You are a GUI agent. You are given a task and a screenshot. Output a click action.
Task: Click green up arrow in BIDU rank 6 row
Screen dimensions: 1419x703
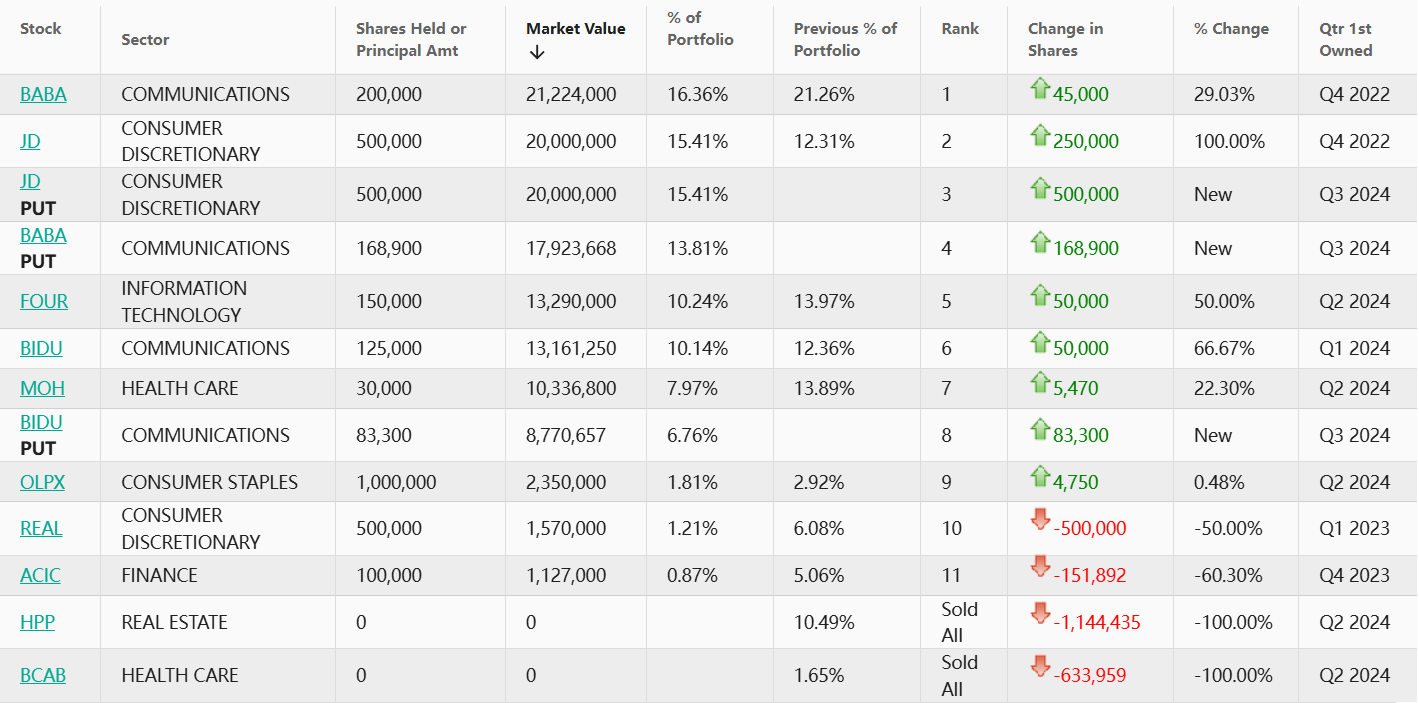(x=1040, y=341)
